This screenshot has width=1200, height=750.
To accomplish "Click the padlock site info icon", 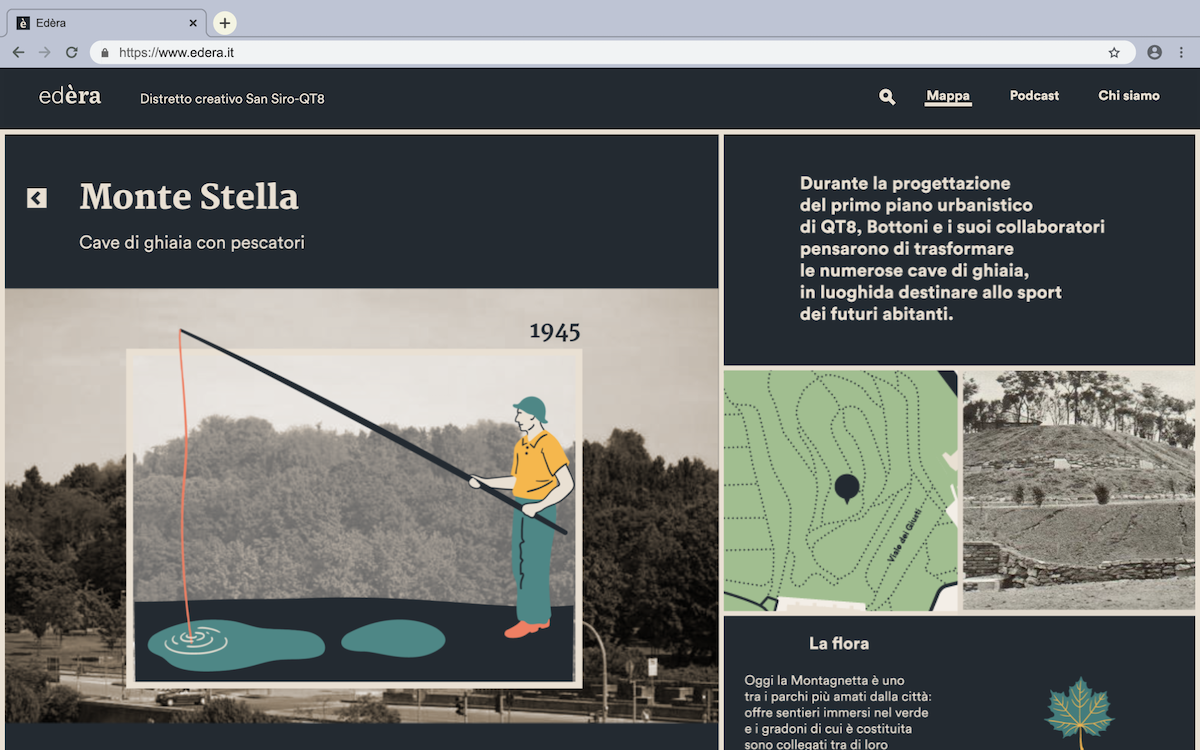I will [x=105, y=52].
